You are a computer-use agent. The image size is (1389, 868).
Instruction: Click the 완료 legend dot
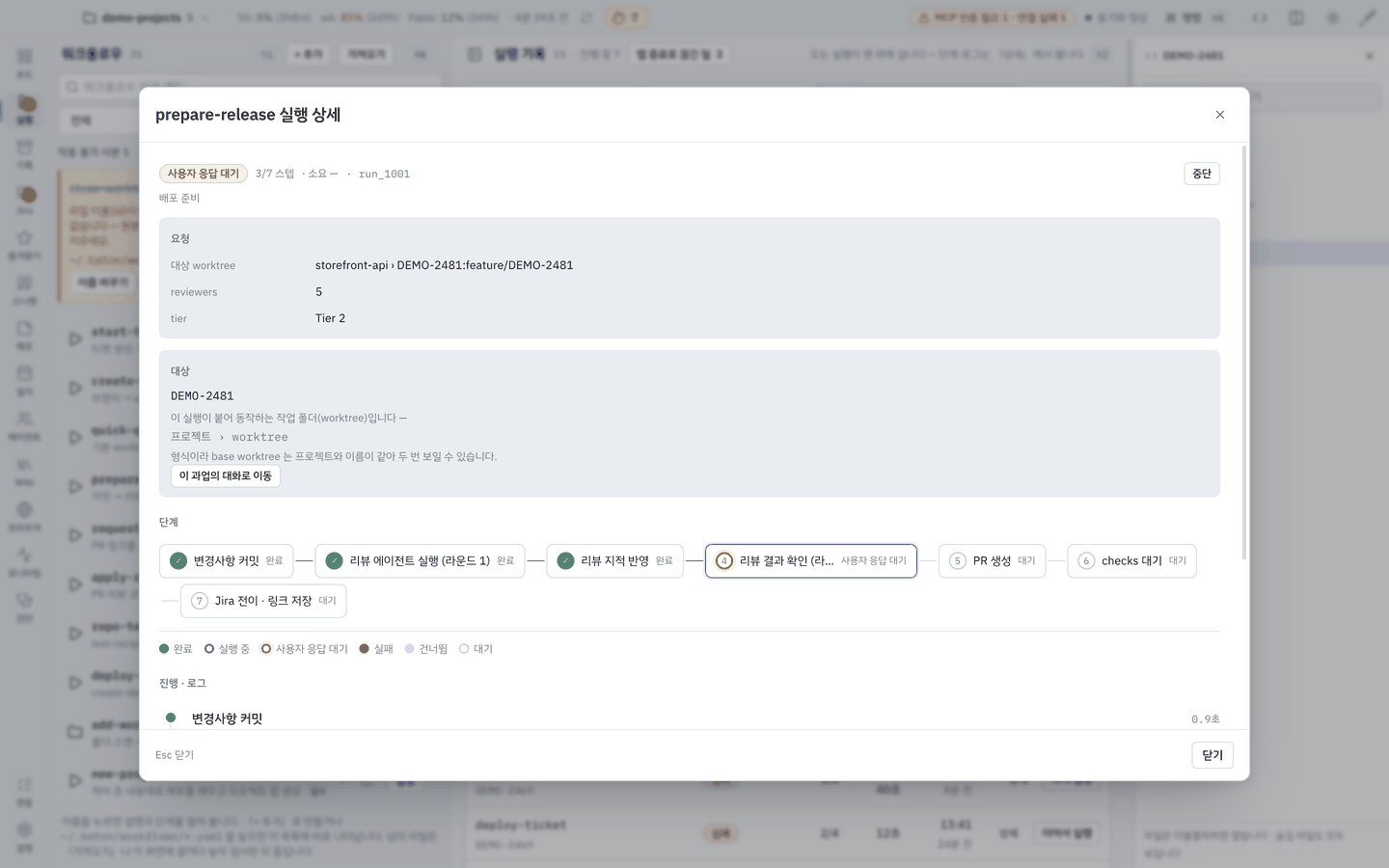[164, 649]
